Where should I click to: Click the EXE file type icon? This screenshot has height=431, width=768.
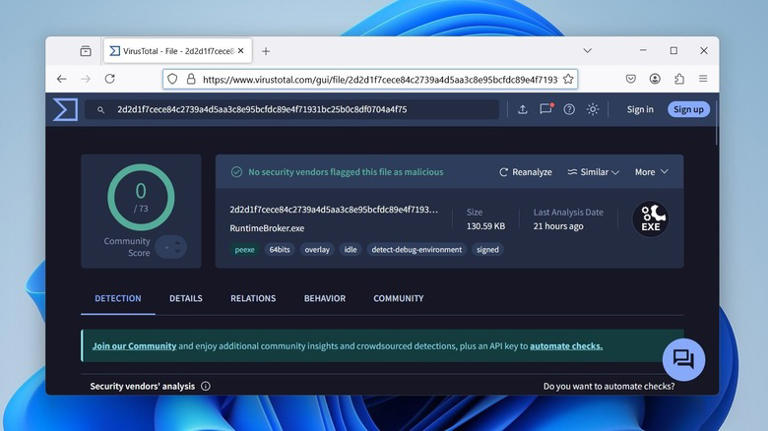pos(650,219)
